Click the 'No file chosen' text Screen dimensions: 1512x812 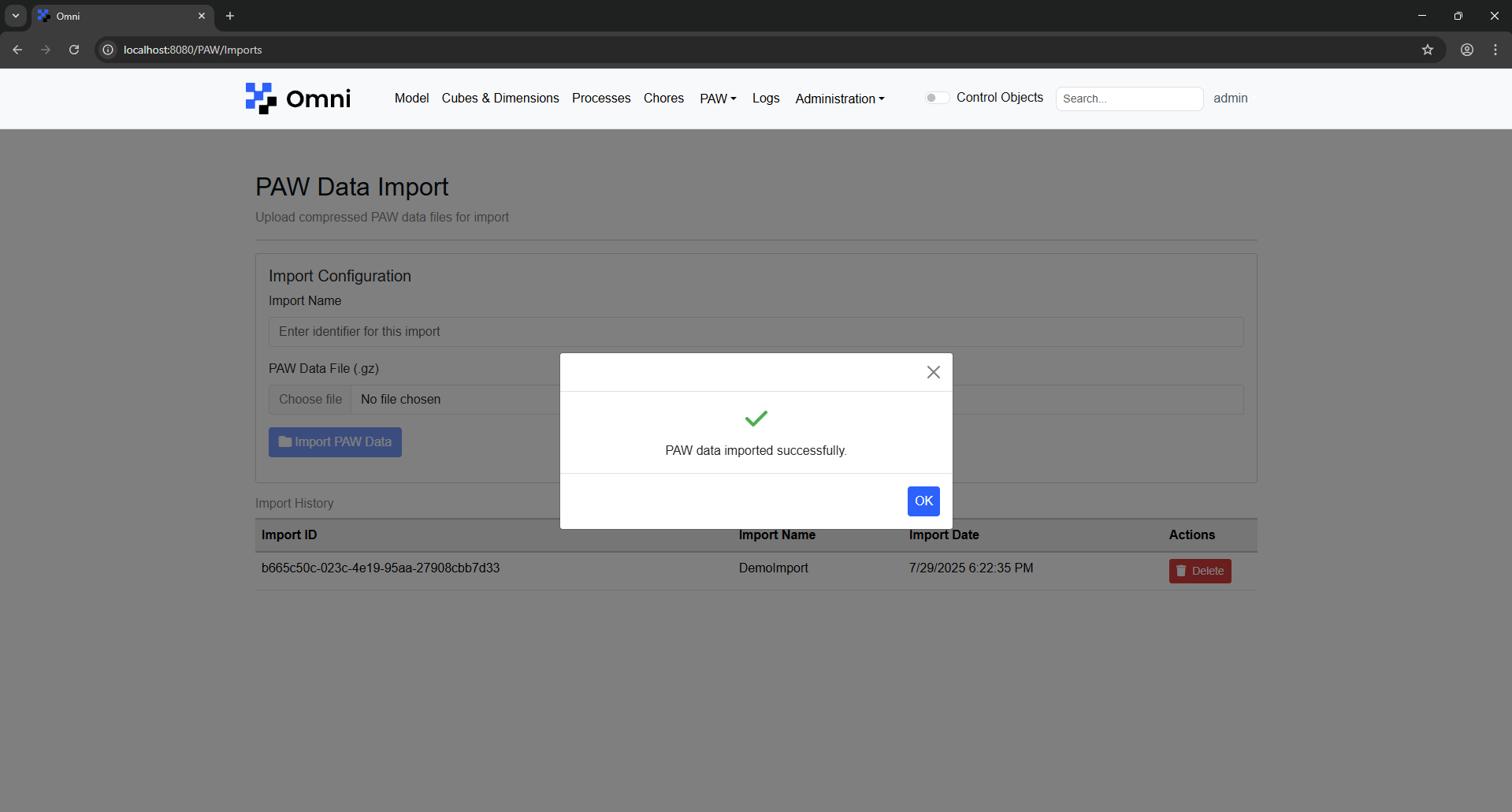tap(400, 400)
